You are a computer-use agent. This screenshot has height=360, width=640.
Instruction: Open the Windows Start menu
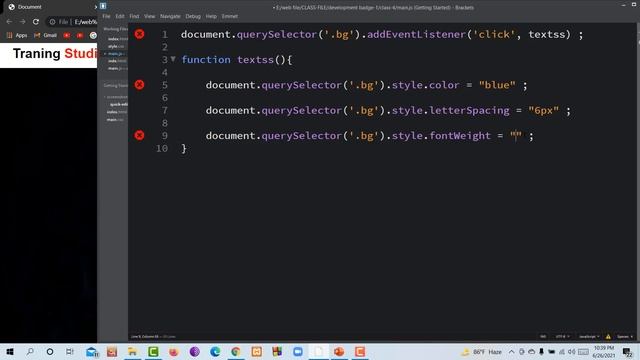coord(10,351)
